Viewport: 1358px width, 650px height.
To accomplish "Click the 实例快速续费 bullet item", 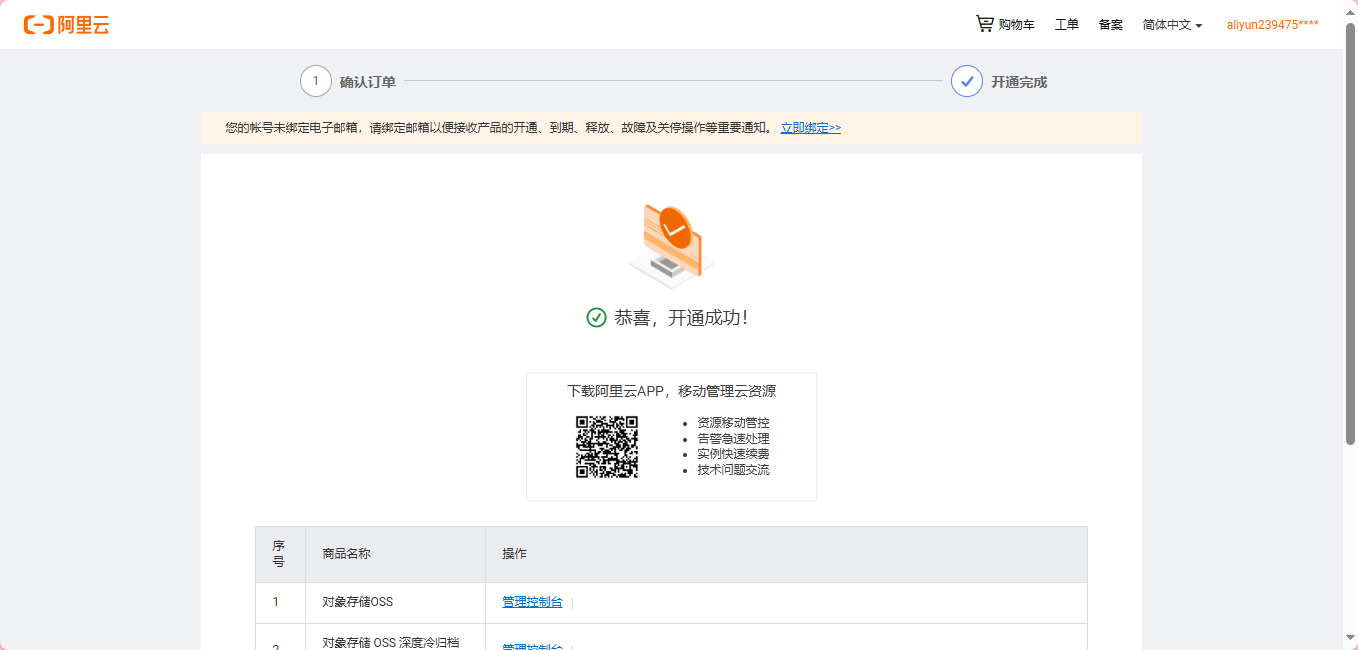I will click(x=733, y=454).
